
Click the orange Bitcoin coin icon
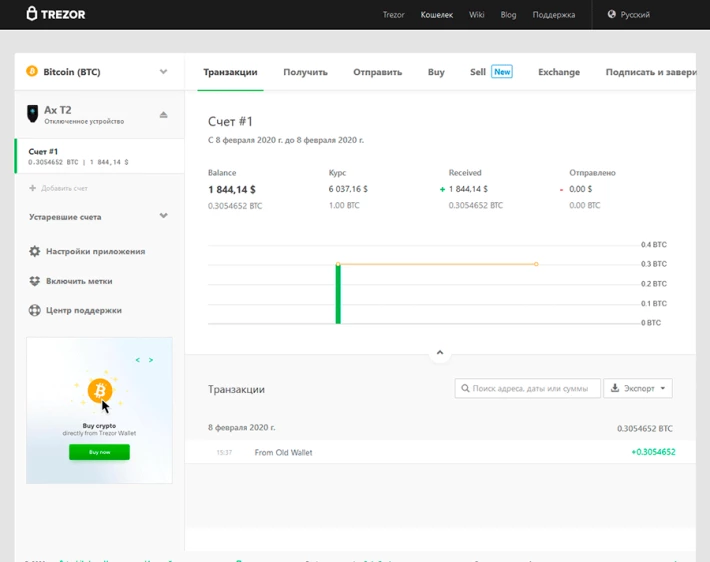32,72
